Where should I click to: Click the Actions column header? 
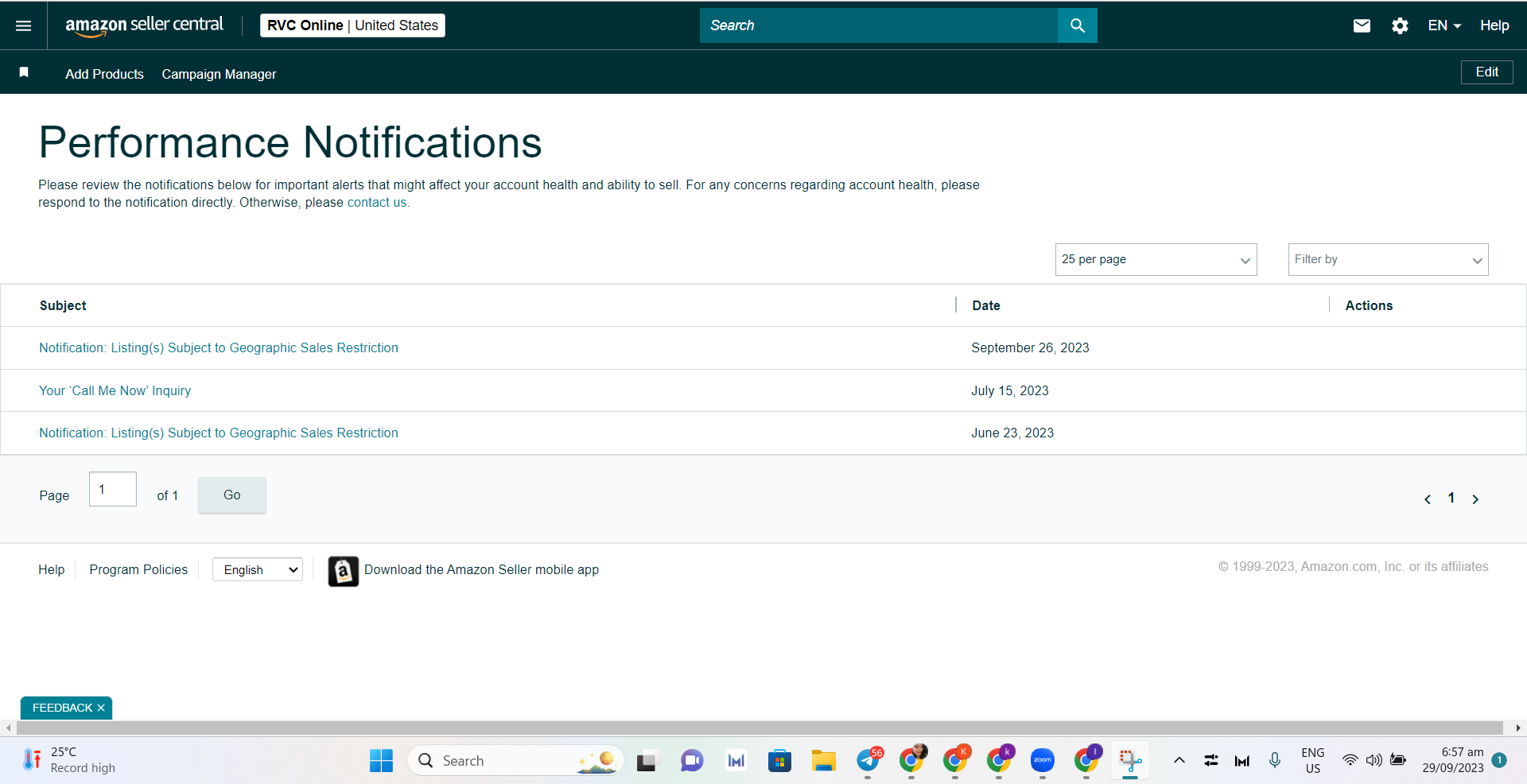[1369, 305]
